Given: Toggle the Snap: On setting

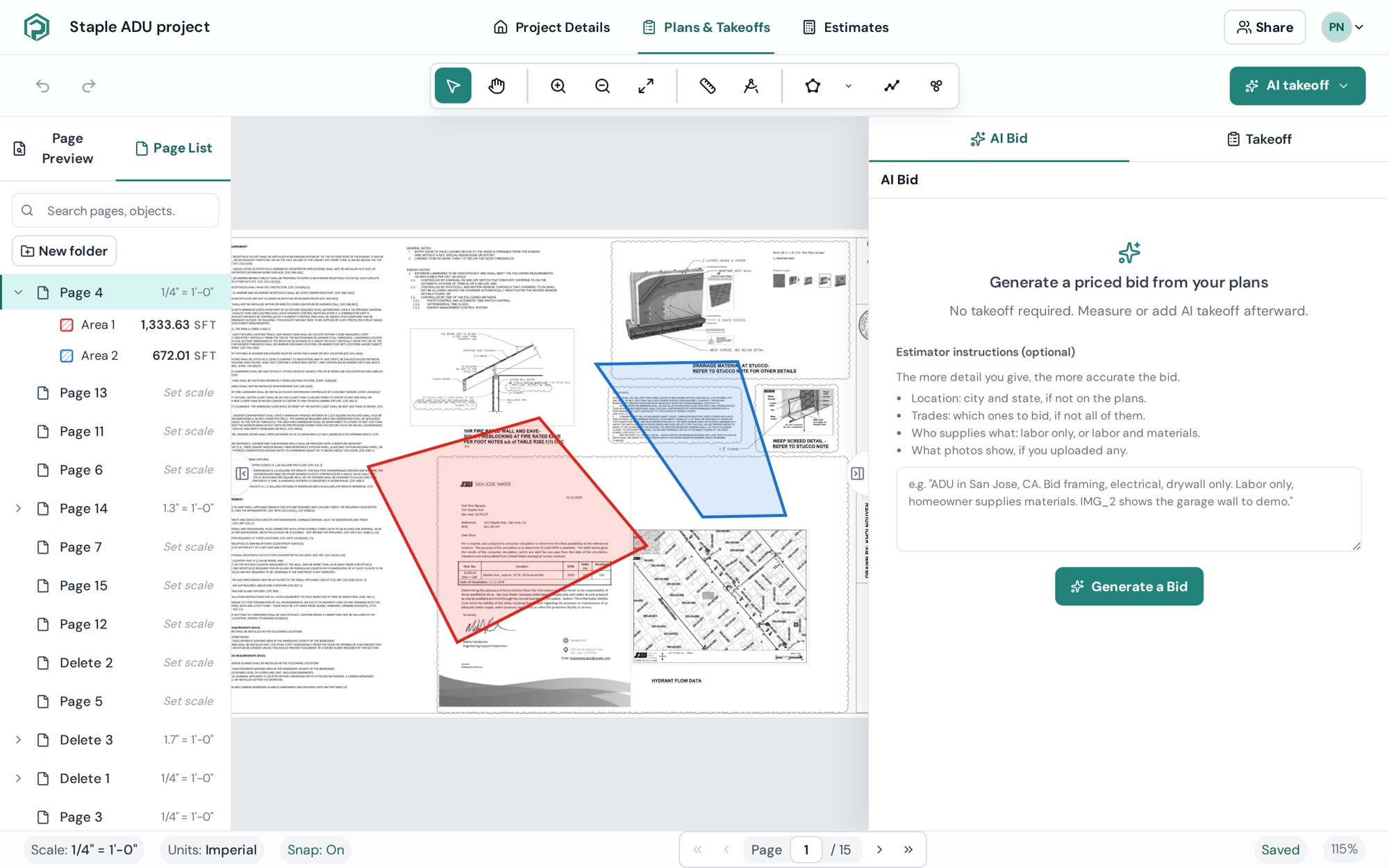Looking at the screenshot, I should click(x=316, y=850).
